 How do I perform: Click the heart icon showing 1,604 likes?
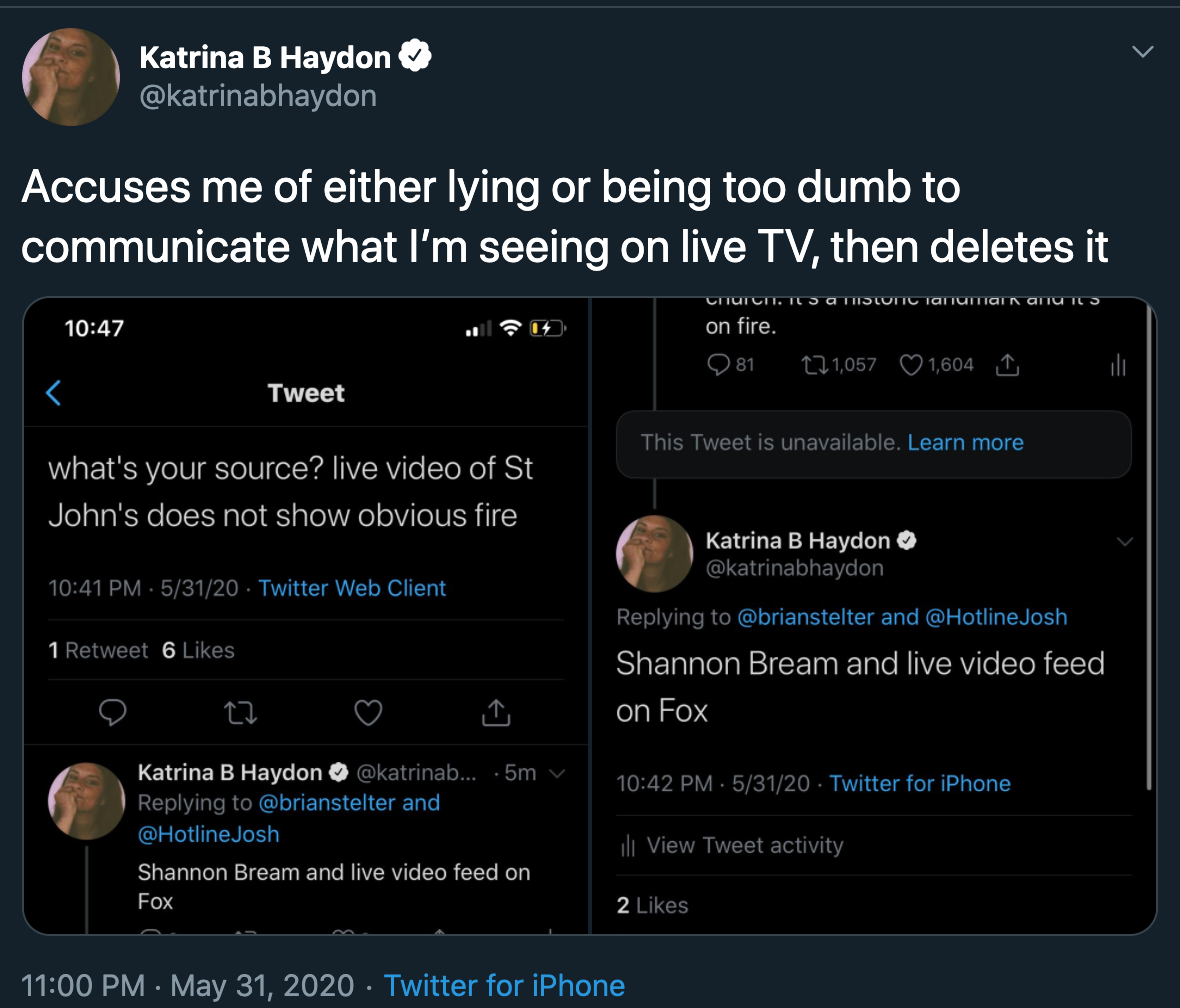(x=911, y=365)
